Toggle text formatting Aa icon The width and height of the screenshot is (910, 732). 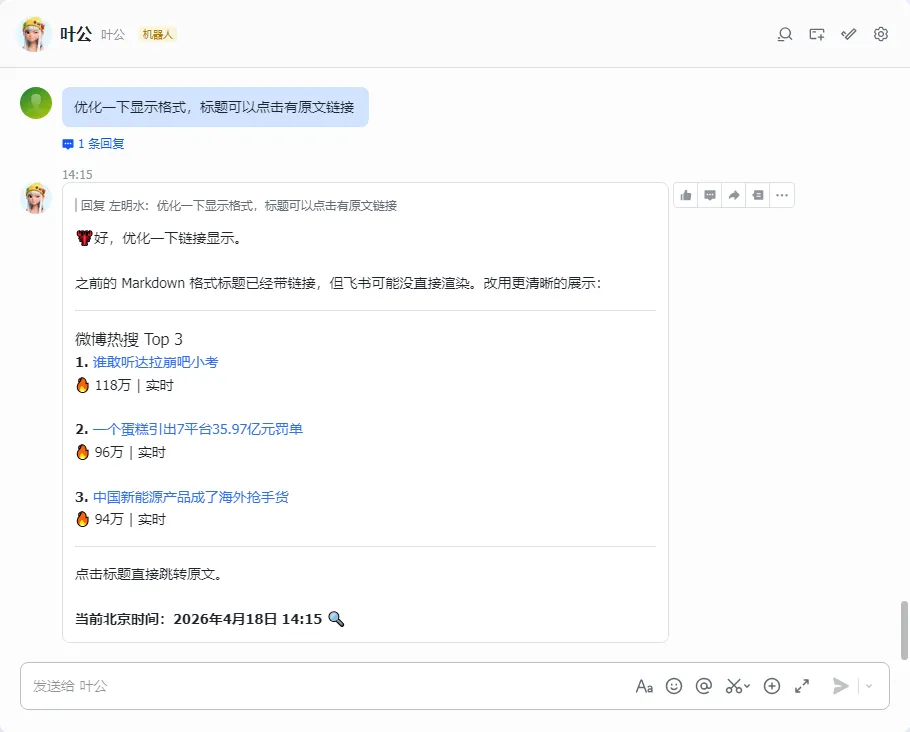click(644, 686)
